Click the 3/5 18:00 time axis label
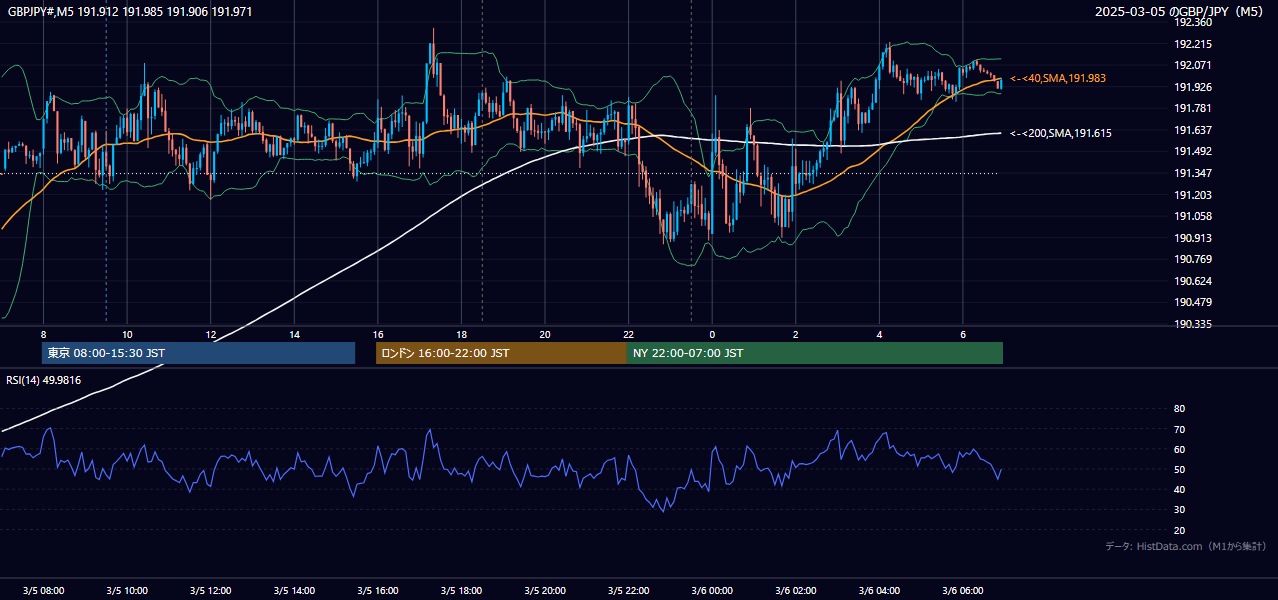1278x600 pixels. pos(461,591)
